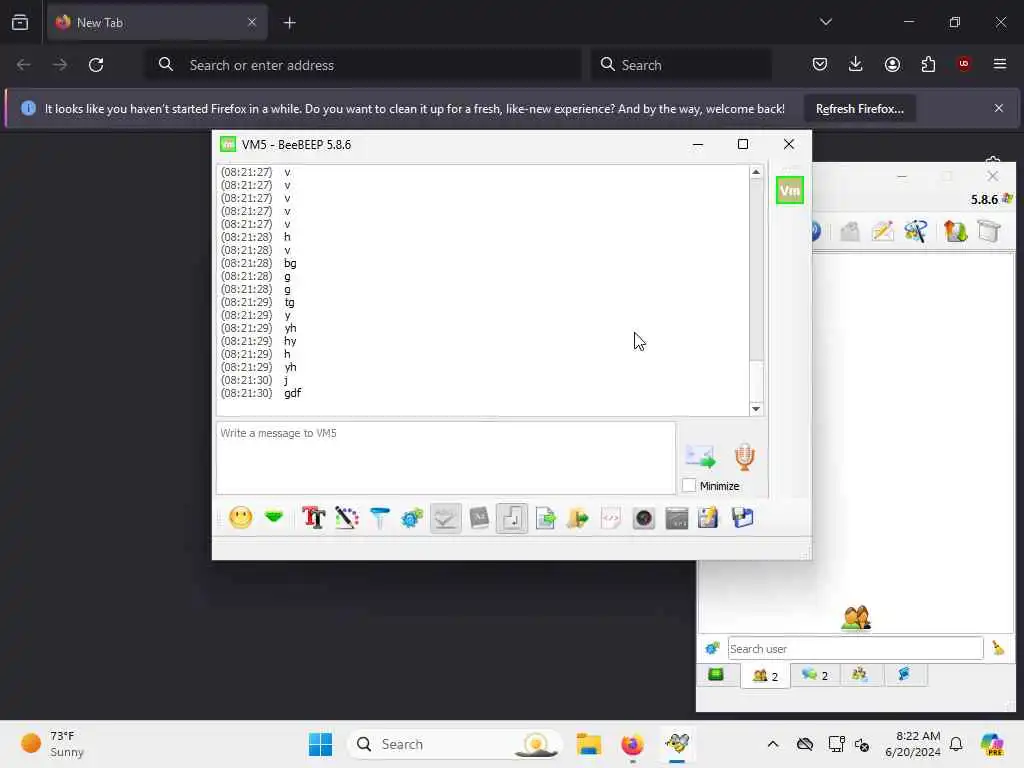
Task: Toggle the send-on-Enter key option
Action: [x=511, y=519]
